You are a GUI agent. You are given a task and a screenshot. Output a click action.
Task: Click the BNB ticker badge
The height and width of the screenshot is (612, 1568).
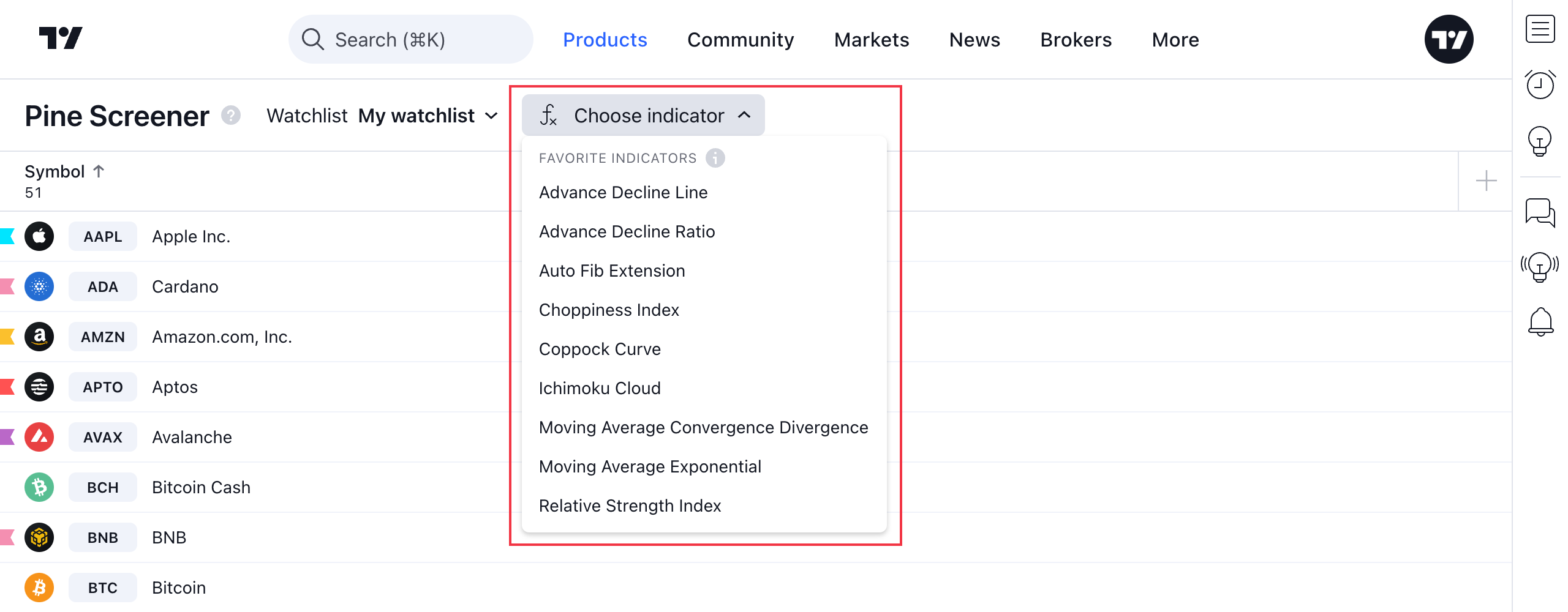tap(103, 537)
